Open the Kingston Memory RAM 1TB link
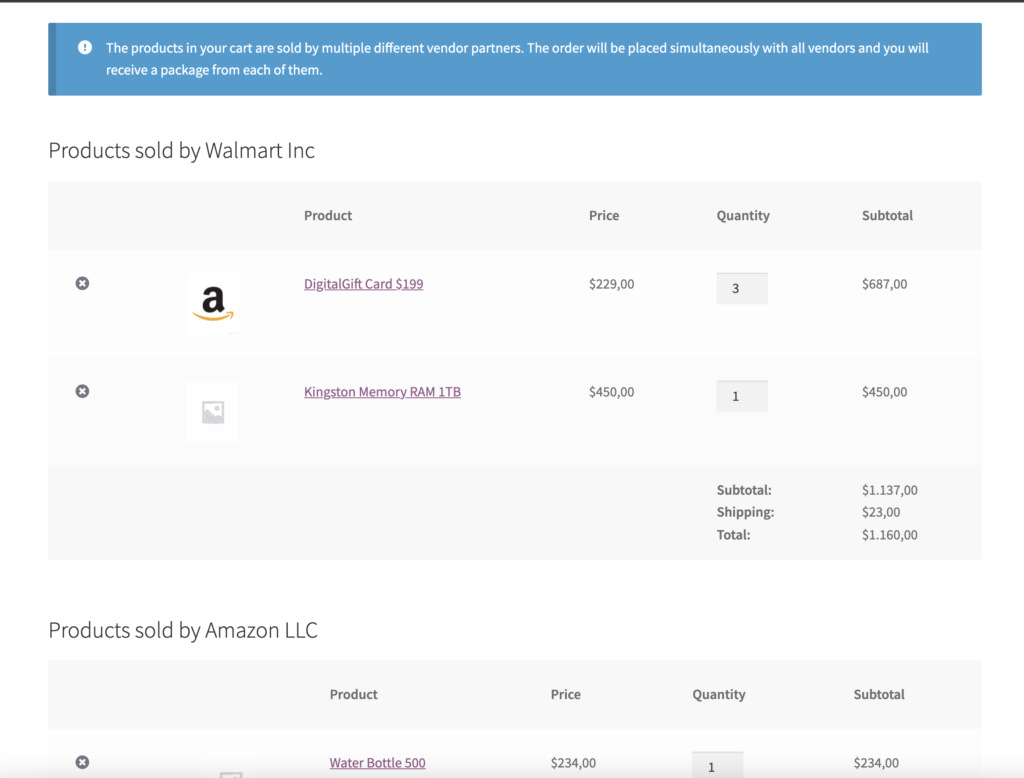Viewport: 1024px width, 778px height. (x=382, y=391)
